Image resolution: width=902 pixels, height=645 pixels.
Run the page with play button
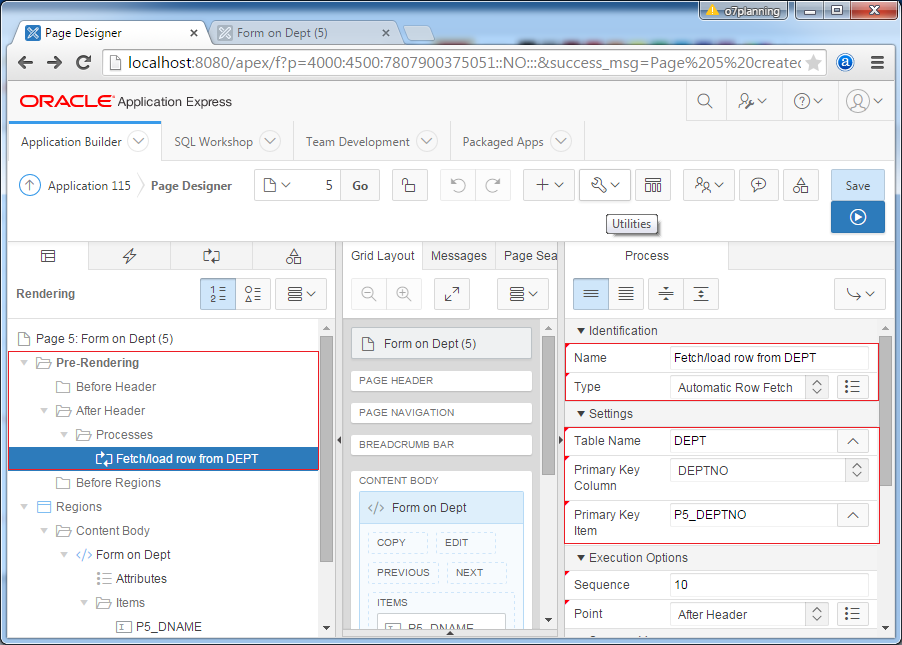pyautogui.click(x=858, y=217)
